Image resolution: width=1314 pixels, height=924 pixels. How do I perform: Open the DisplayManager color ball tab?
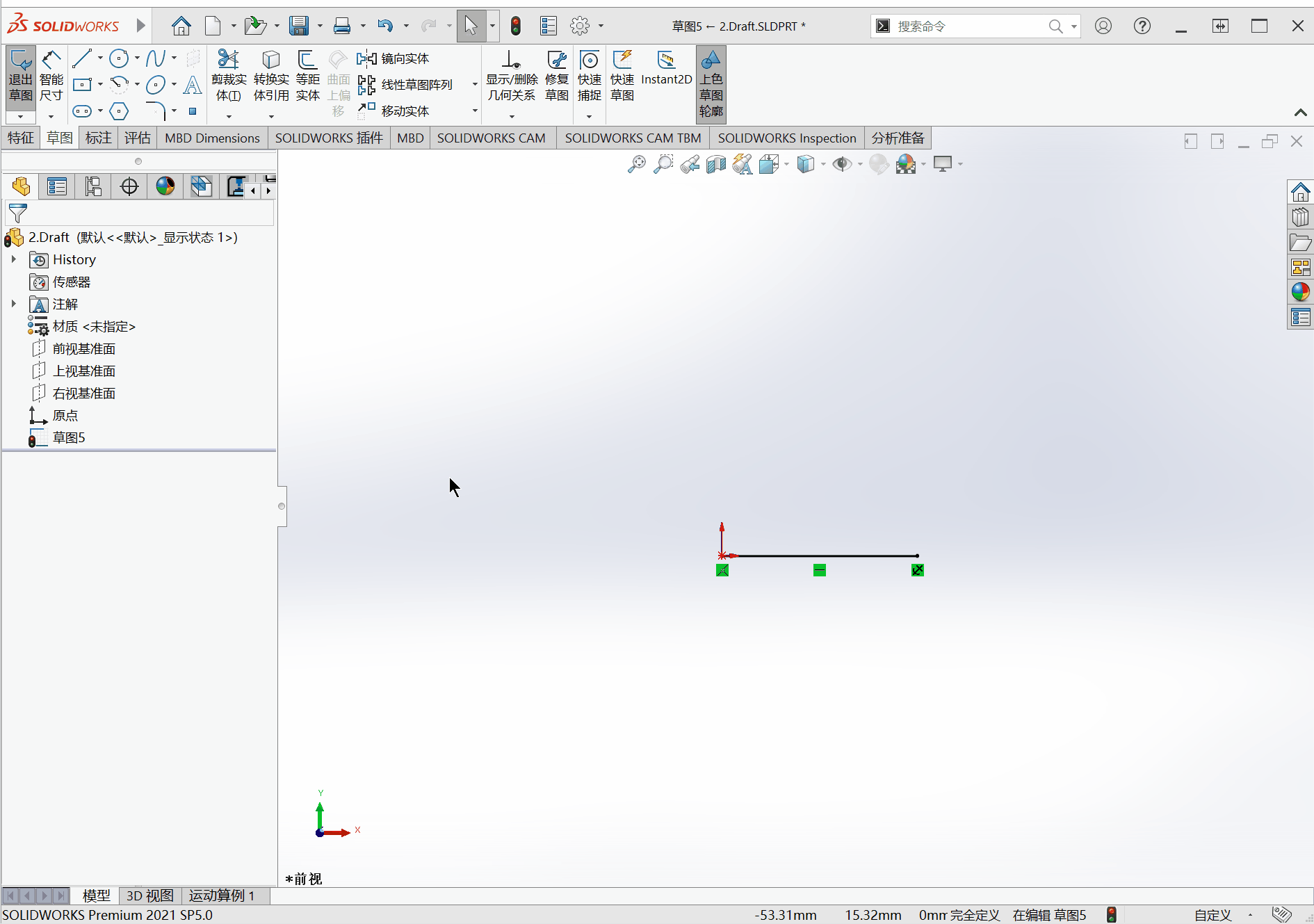[165, 186]
